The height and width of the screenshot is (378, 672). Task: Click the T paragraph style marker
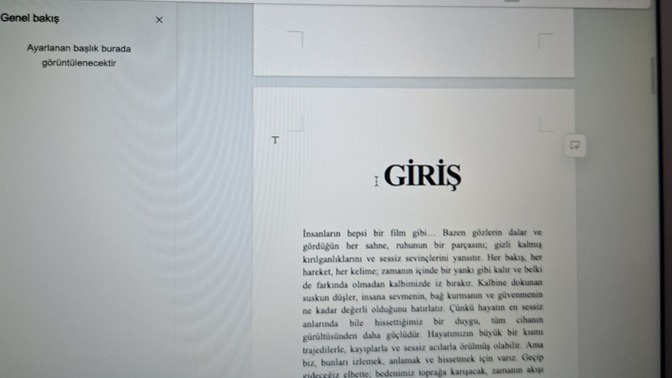coord(275,140)
